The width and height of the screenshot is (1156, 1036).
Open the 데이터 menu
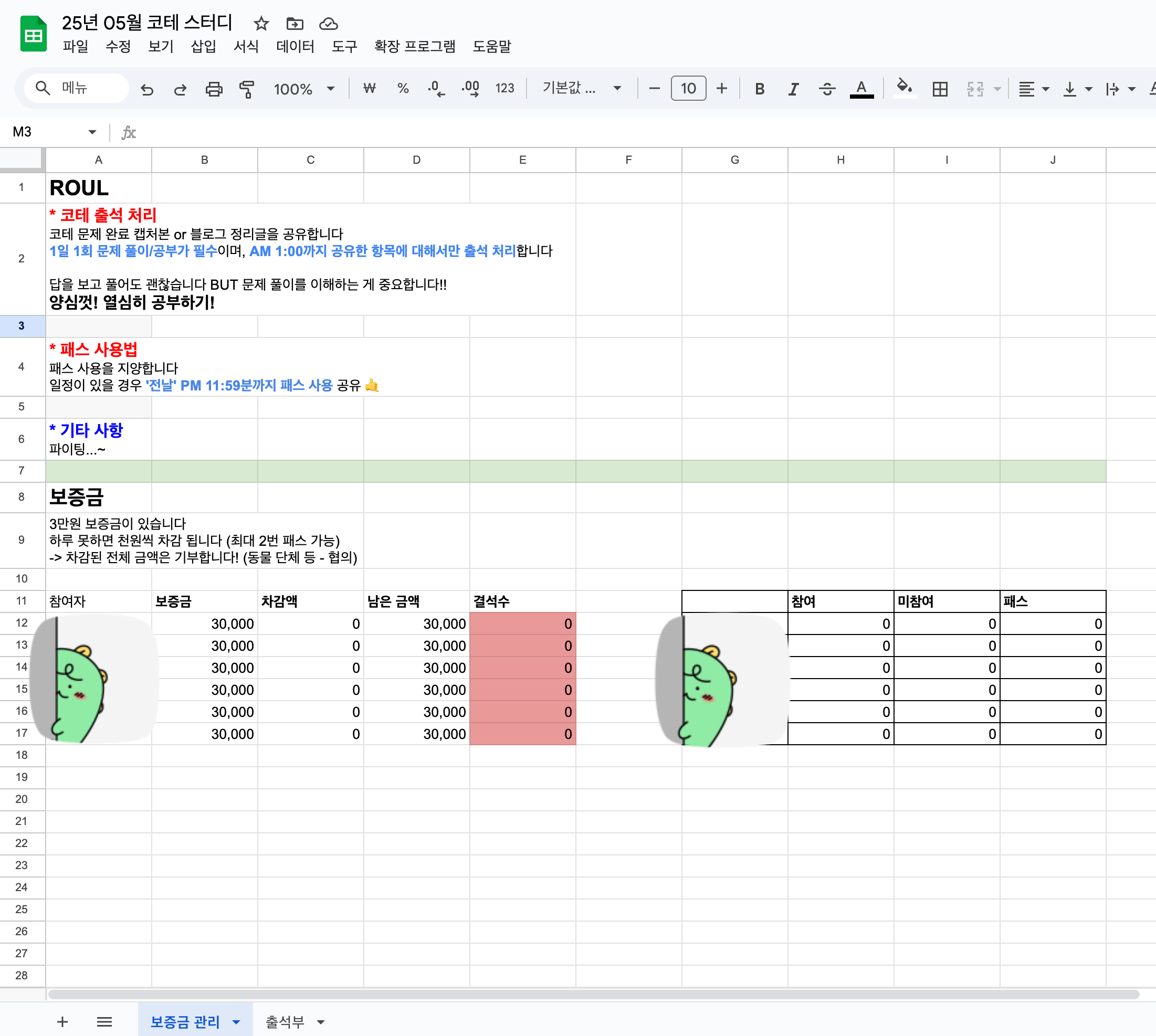pos(295,46)
